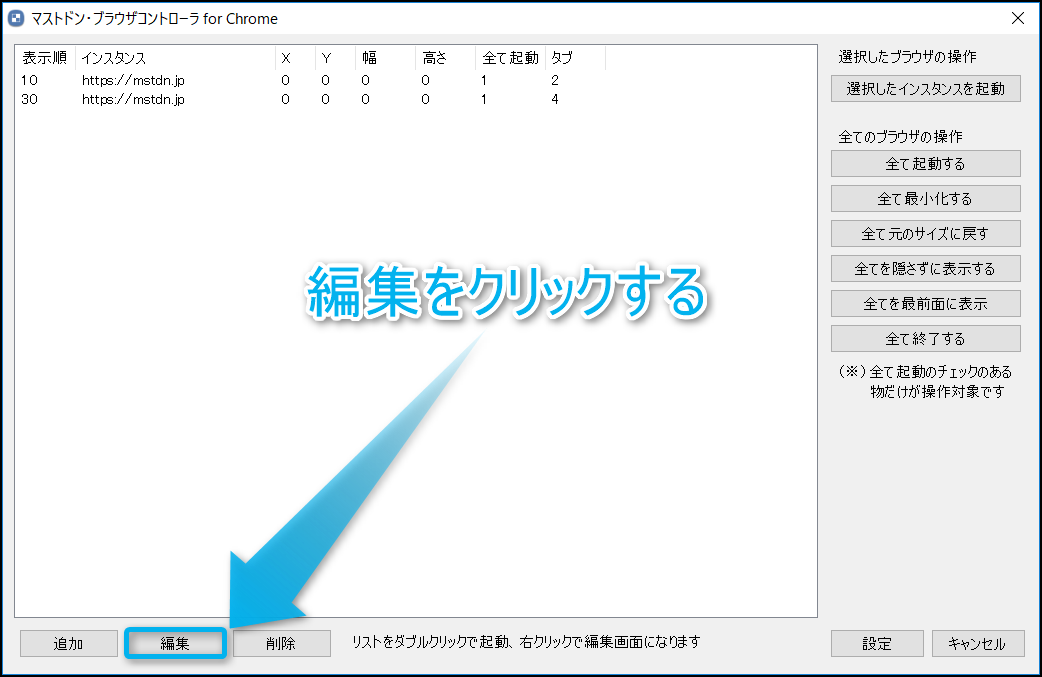The image size is (1042, 677).
Task: Click the タブ column header
Action: point(575,58)
